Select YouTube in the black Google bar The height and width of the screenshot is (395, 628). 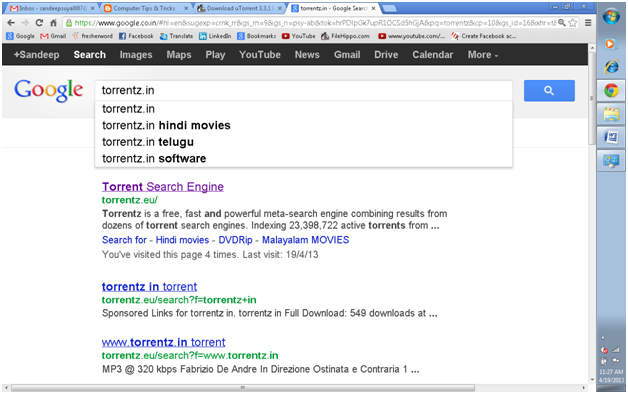point(260,55)
